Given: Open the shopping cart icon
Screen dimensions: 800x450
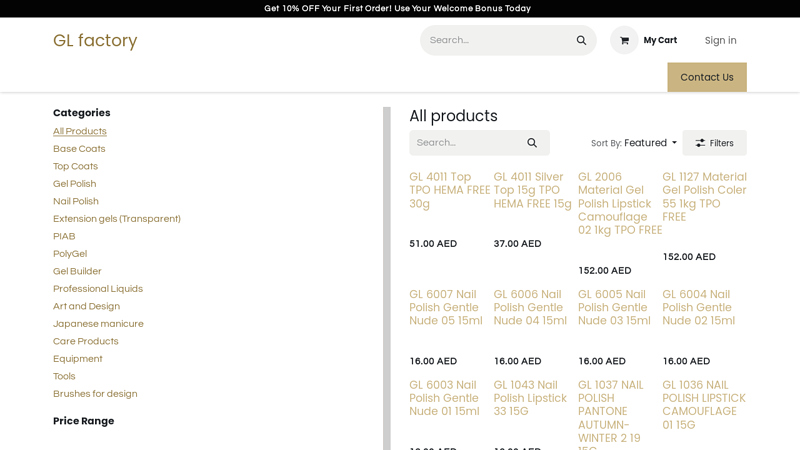Looking at the screenshot, I should click(624, 40).
